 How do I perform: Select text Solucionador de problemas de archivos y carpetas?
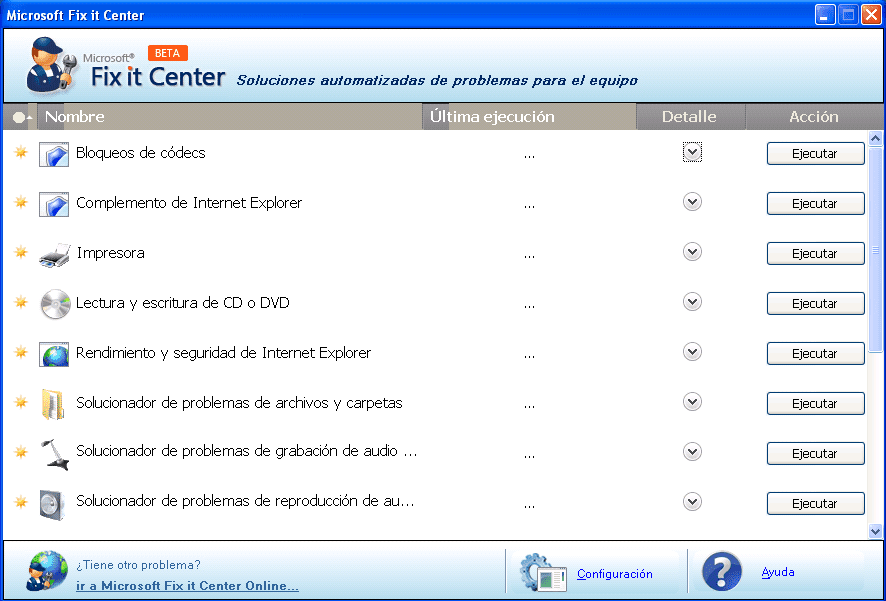(x=239, y=403)
